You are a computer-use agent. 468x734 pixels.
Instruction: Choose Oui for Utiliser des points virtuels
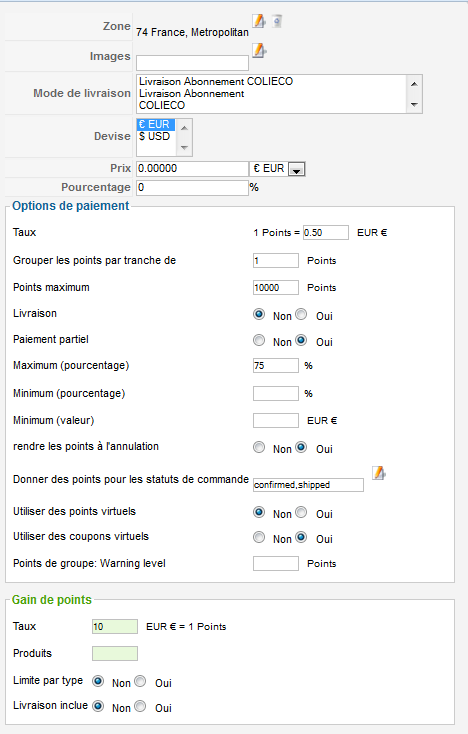(301, 512)
